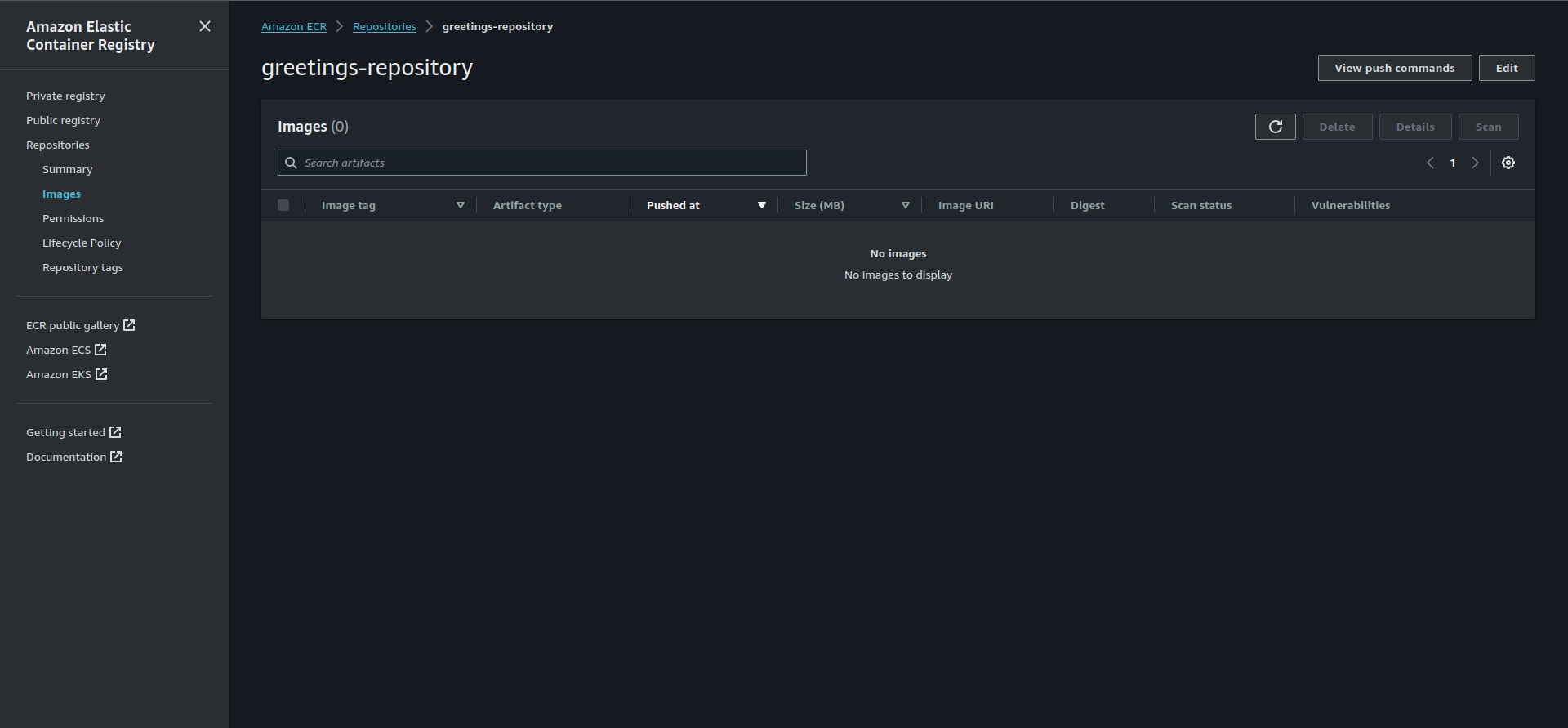Click the search magnifier icon
This screenshot has height=728, width=1568.
click(x=291, y=163)
